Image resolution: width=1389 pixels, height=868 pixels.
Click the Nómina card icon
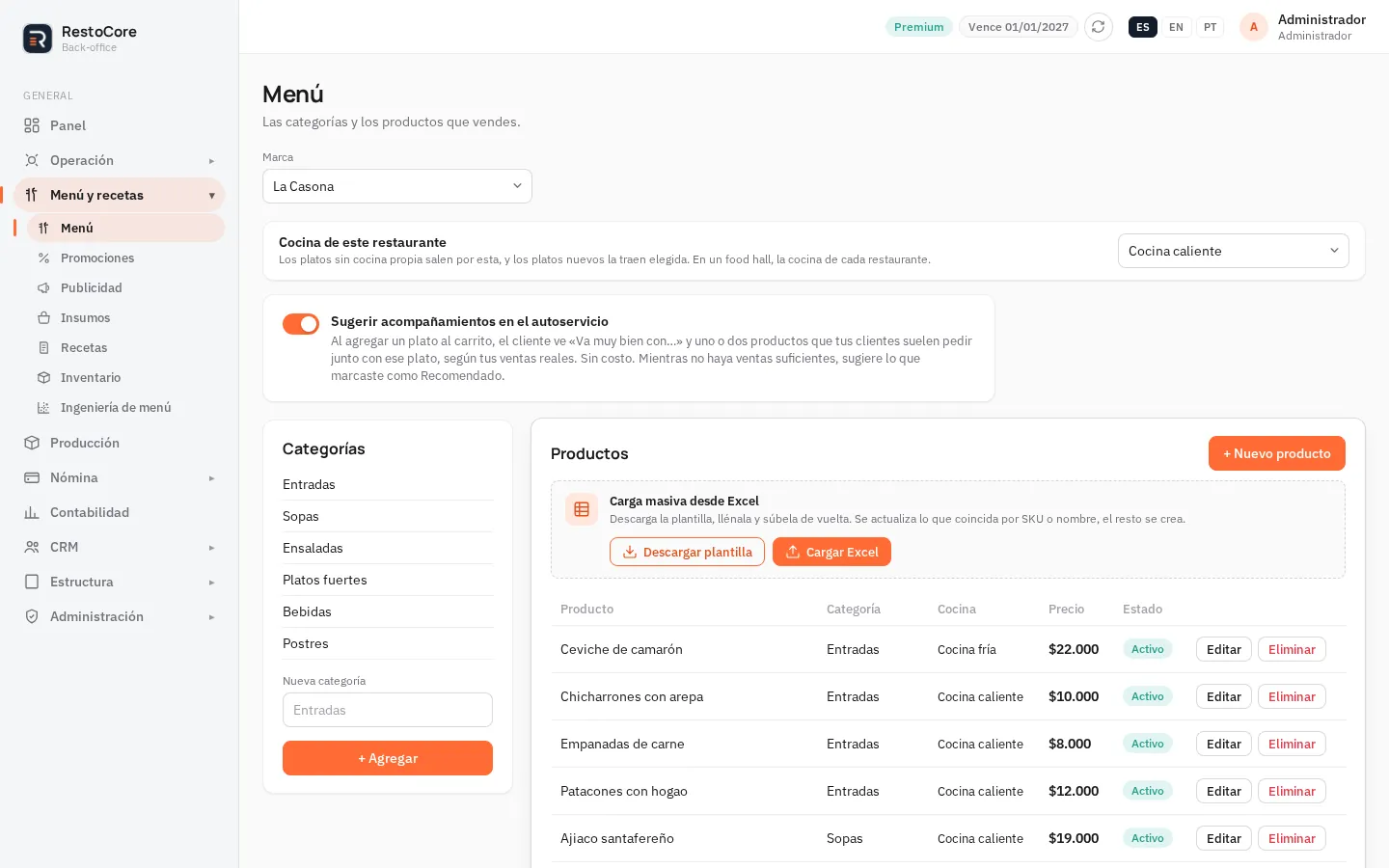[x=32, y=477]
